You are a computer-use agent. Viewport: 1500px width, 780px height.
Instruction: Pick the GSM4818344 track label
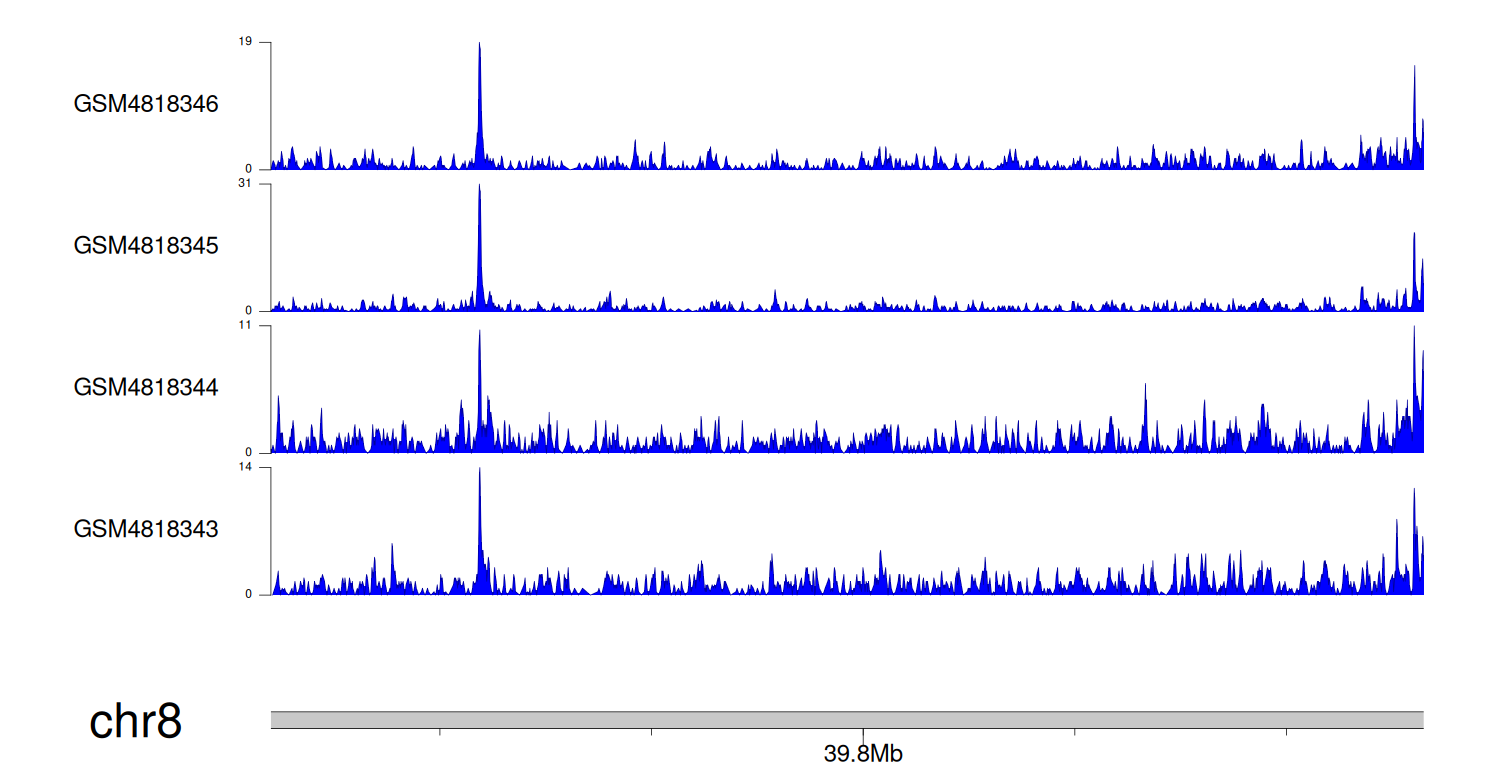146,387
